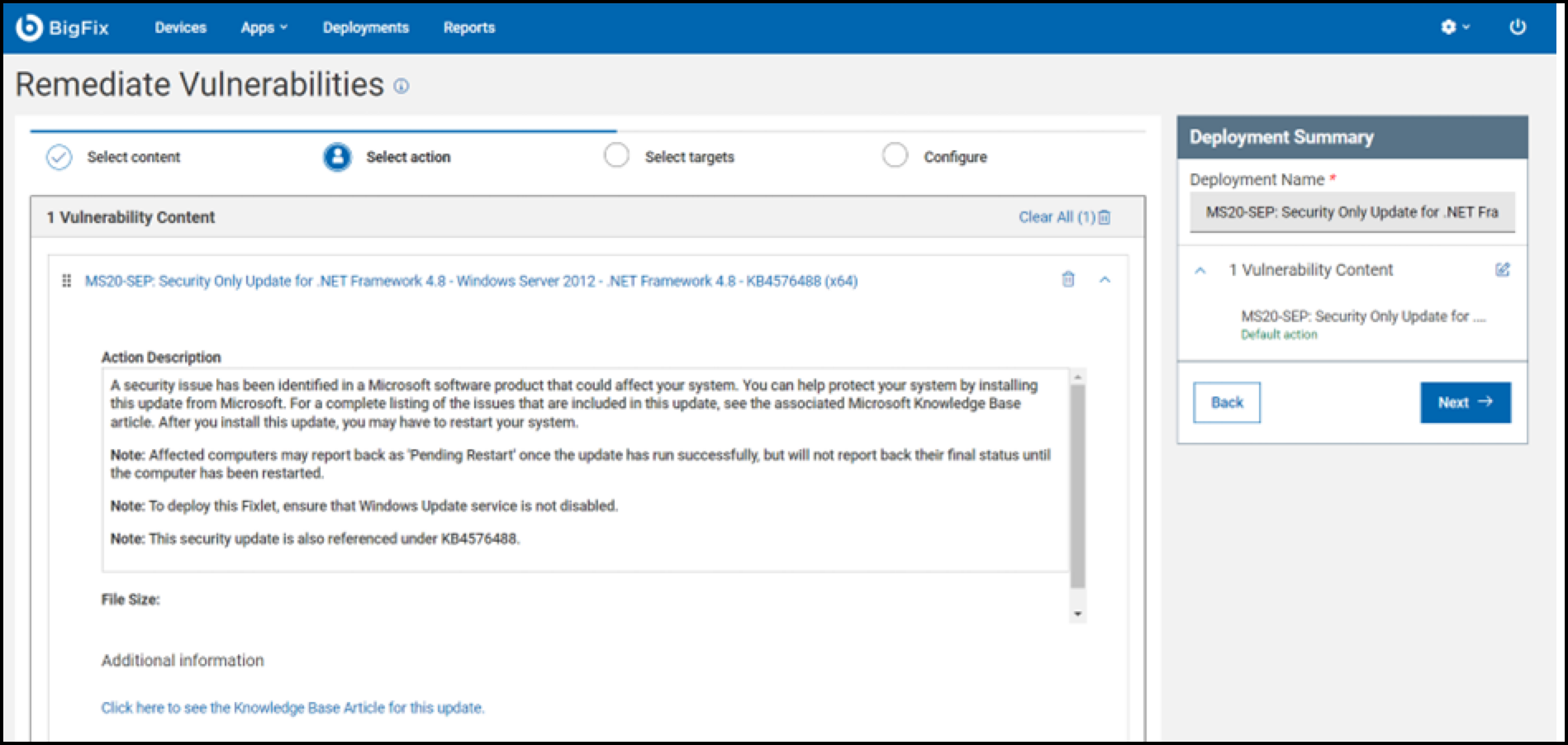Click Clear All (1) link
This screenshot has height=745, width=1568.
[x=1057, y=217]
